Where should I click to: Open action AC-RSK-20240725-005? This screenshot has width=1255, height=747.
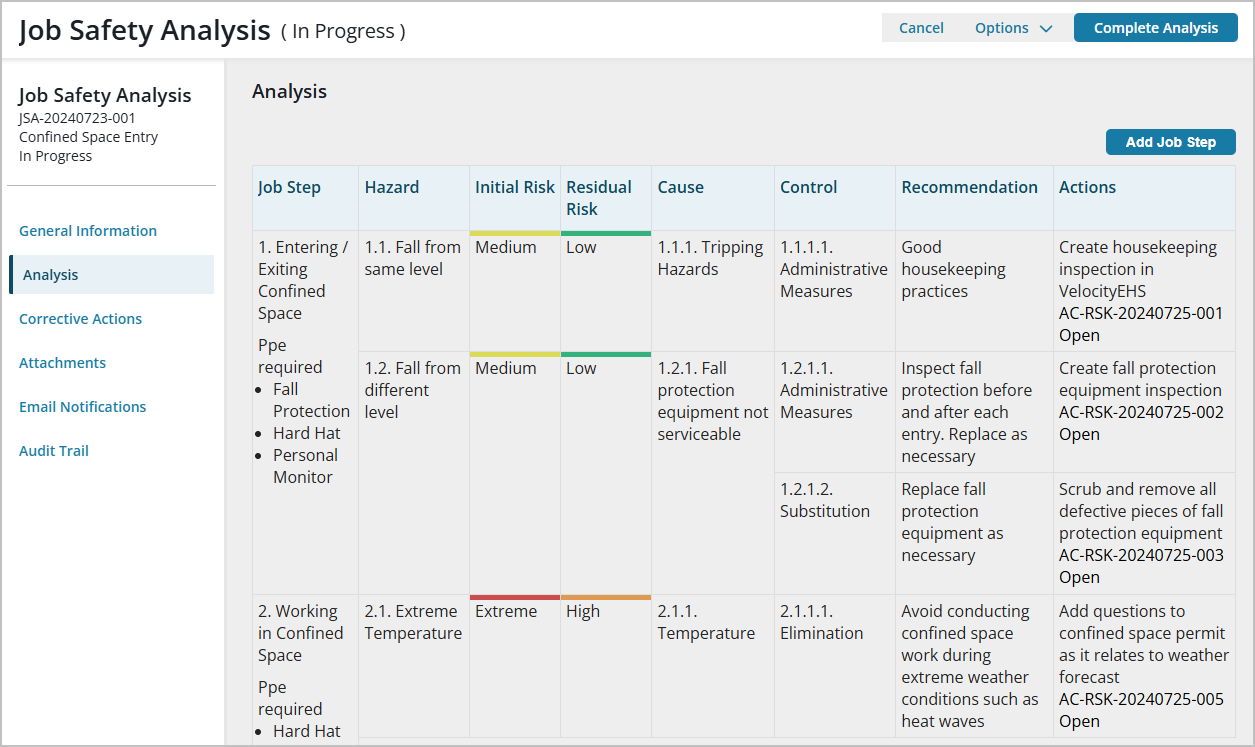1141,699
